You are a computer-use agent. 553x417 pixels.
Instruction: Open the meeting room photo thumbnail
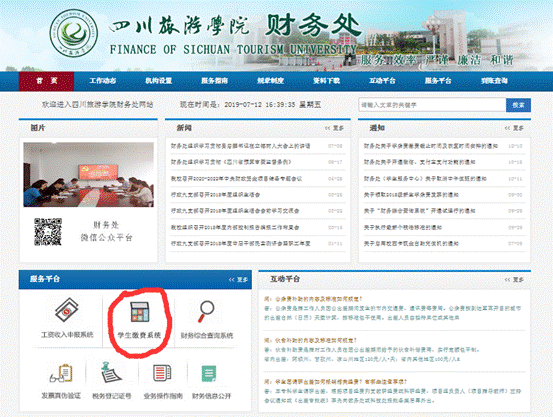pos(89,175)
